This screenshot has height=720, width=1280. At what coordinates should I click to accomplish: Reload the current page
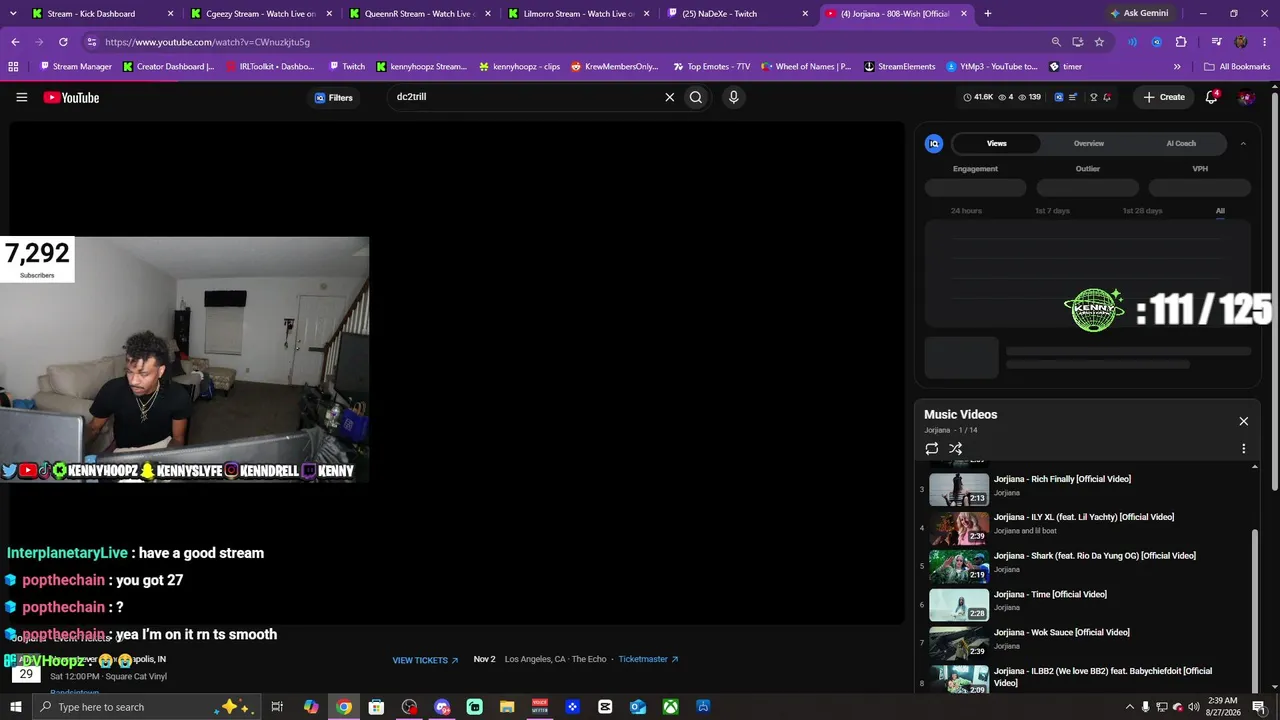(x=63, y=42)
